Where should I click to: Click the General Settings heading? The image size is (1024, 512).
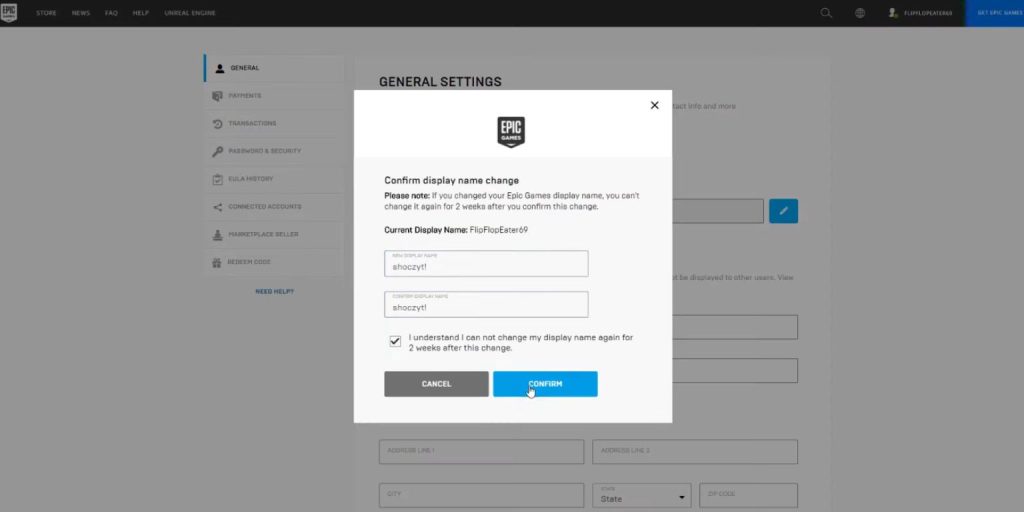click(440, 82)
